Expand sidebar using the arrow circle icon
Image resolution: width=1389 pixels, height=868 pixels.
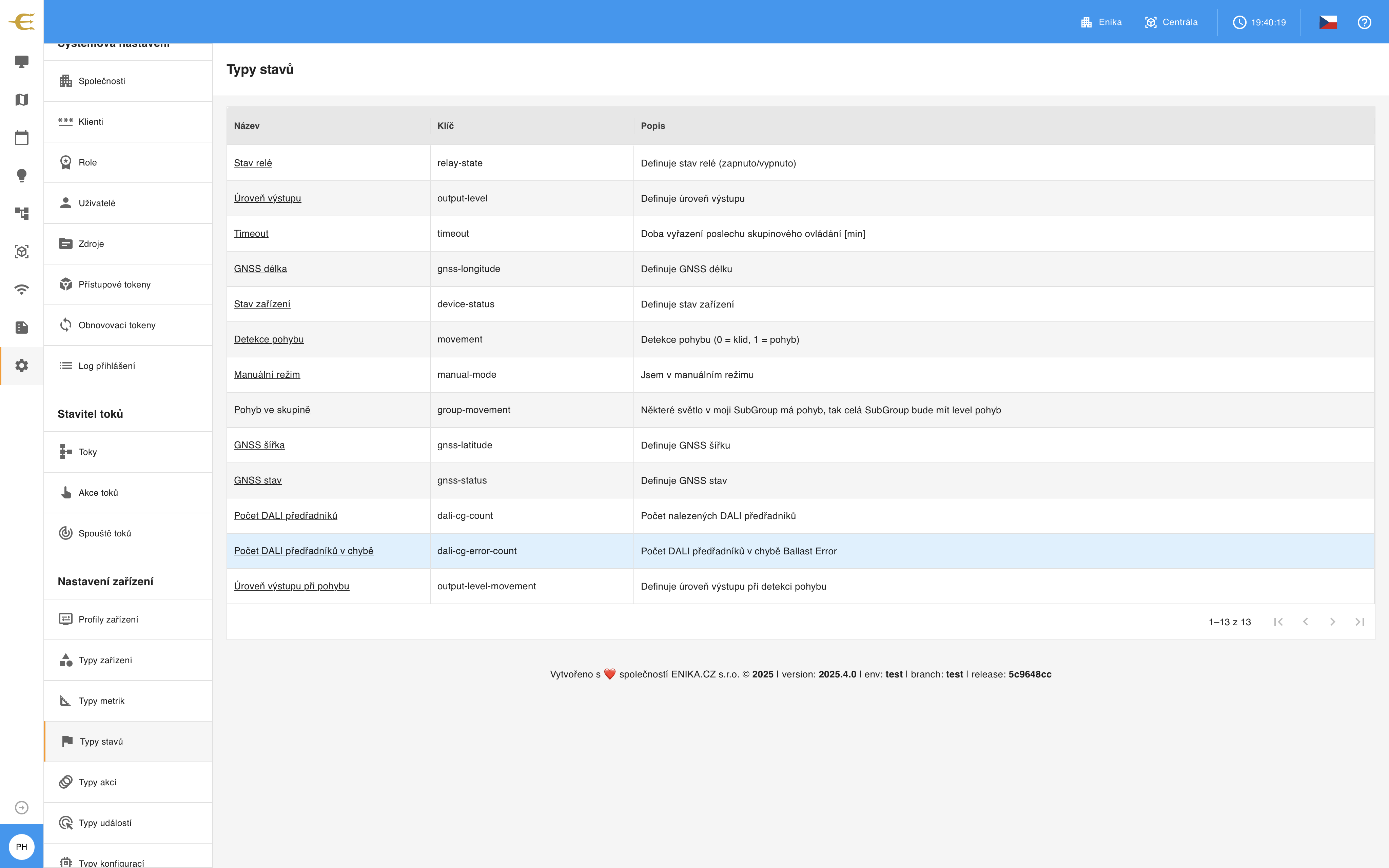coord(21,807)
